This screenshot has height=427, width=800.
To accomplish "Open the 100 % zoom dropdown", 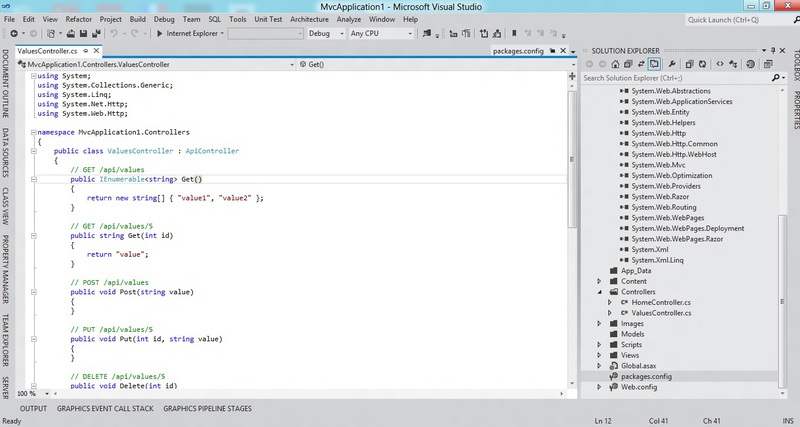I will pos(46,394).
